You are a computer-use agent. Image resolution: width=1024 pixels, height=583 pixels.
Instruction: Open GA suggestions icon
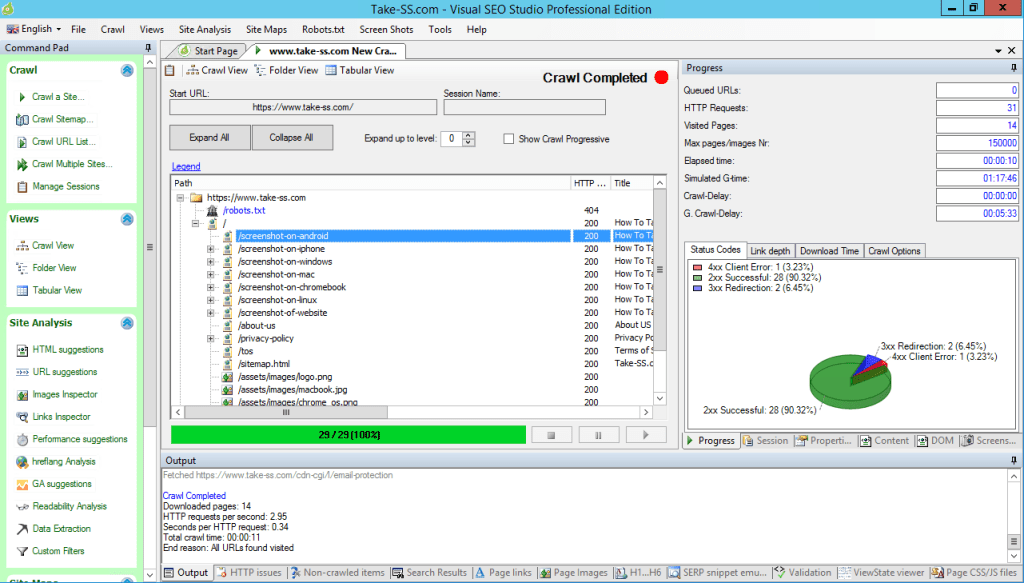[22, 484]
